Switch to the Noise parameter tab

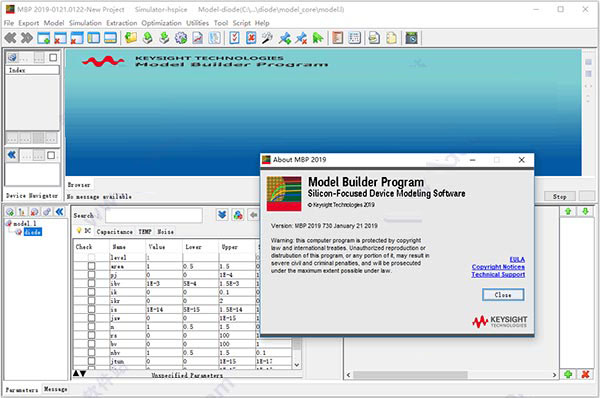pos(165,232)
